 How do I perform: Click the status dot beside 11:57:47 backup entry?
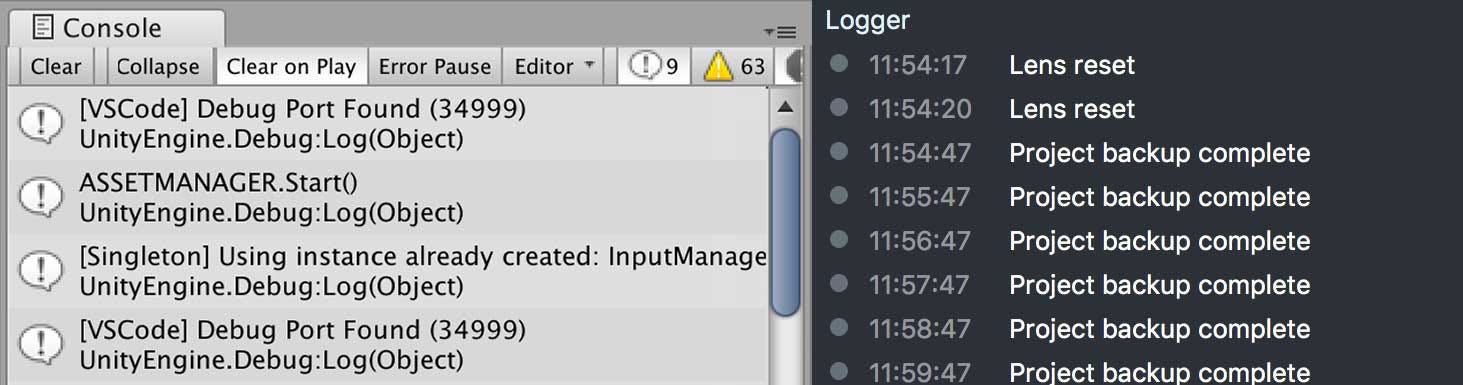tap(839, 283)
